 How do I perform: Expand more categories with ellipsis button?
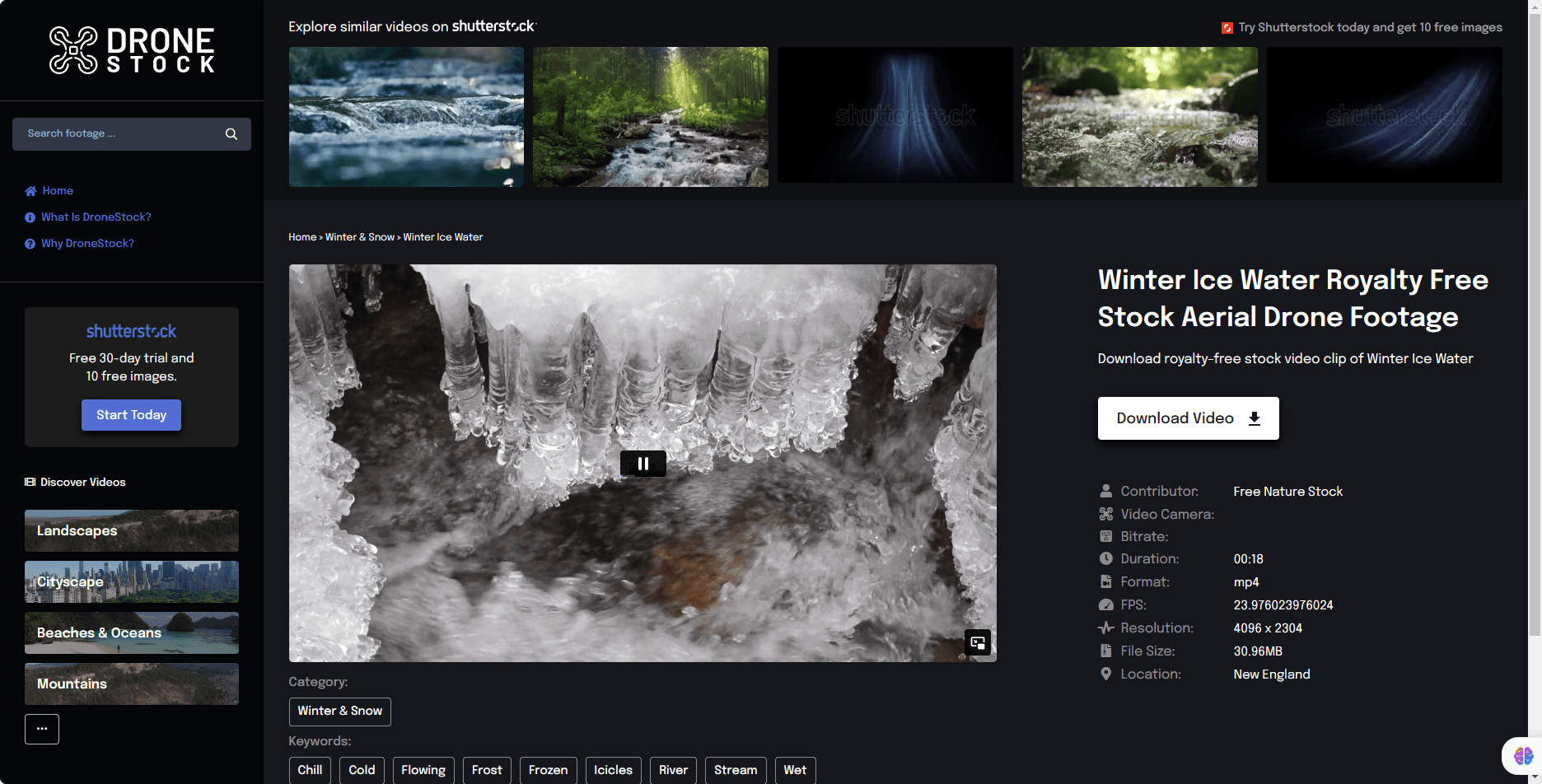click(42, 729)
